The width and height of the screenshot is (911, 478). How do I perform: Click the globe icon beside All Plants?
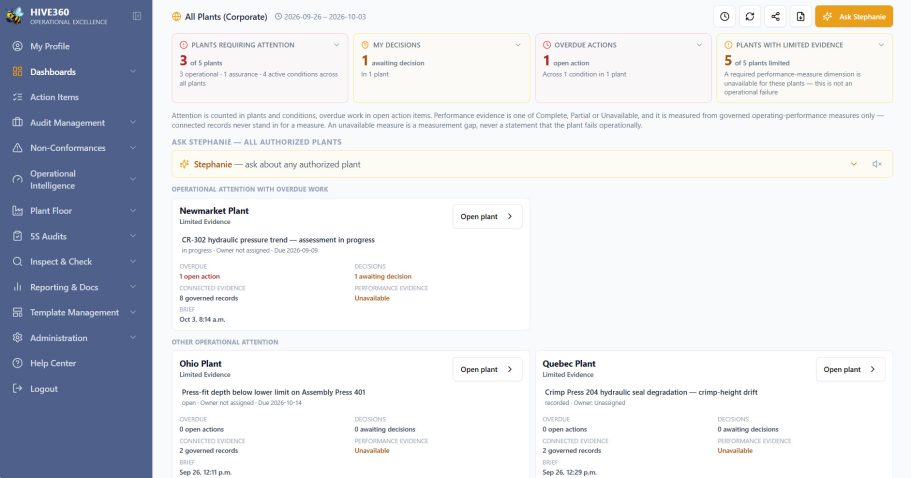coord(177,17)
